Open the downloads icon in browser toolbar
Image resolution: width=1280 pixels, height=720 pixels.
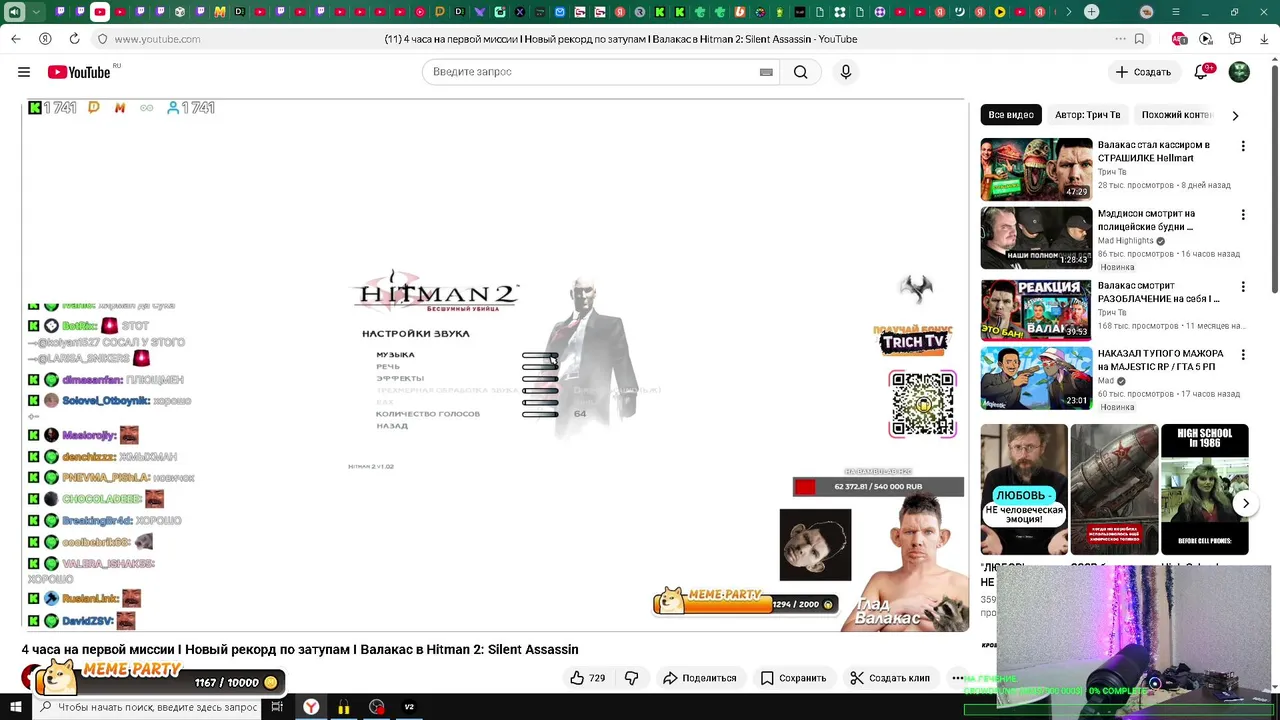point(1264,39)
